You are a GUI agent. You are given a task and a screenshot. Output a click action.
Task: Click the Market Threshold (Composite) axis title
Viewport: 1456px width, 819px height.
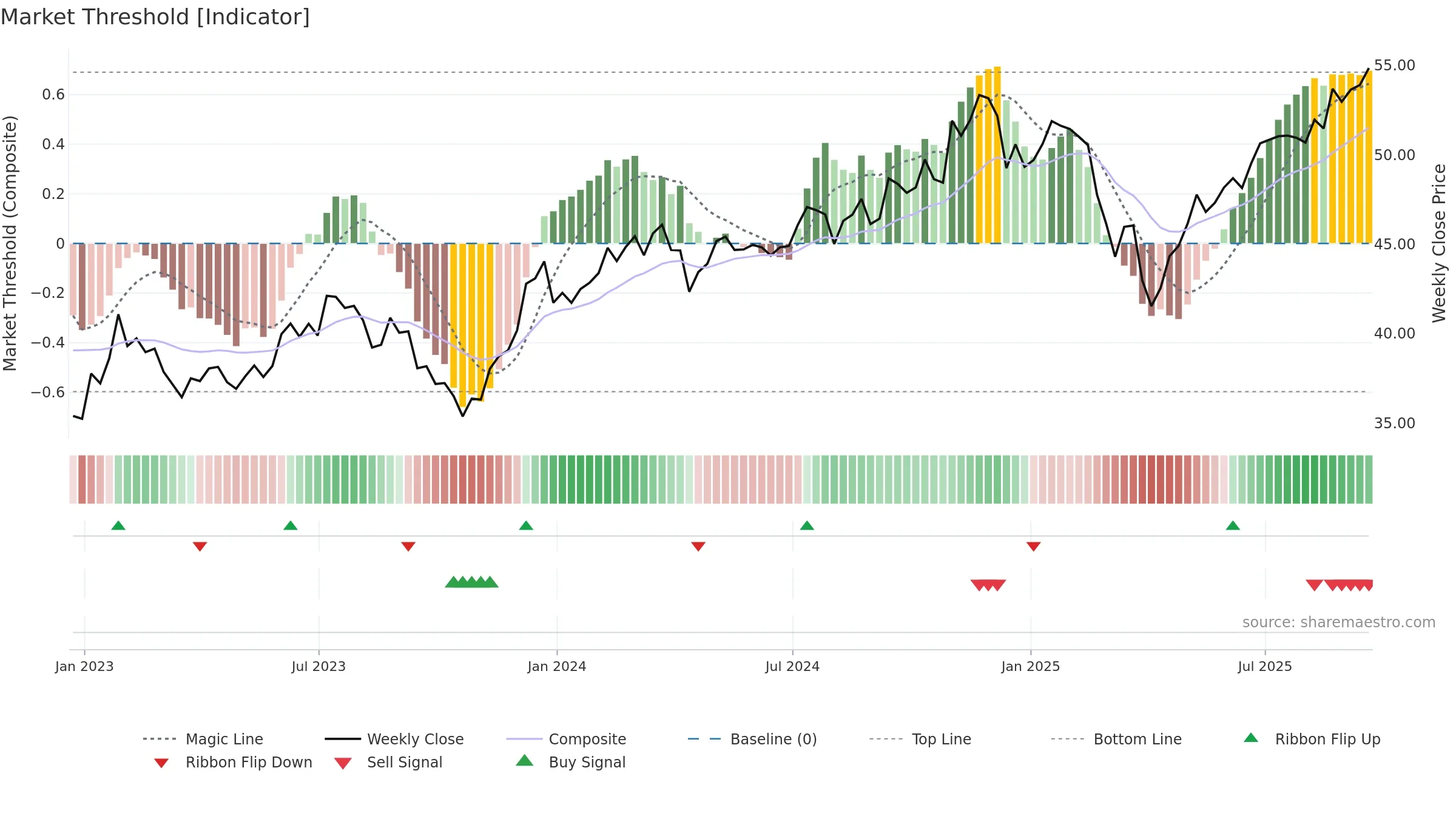10,243
